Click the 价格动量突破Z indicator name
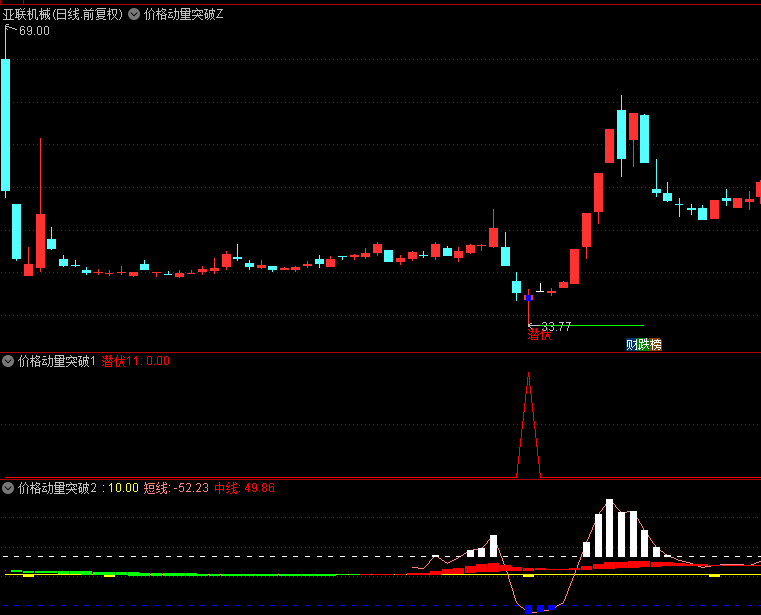 click(x=183, y=15)
